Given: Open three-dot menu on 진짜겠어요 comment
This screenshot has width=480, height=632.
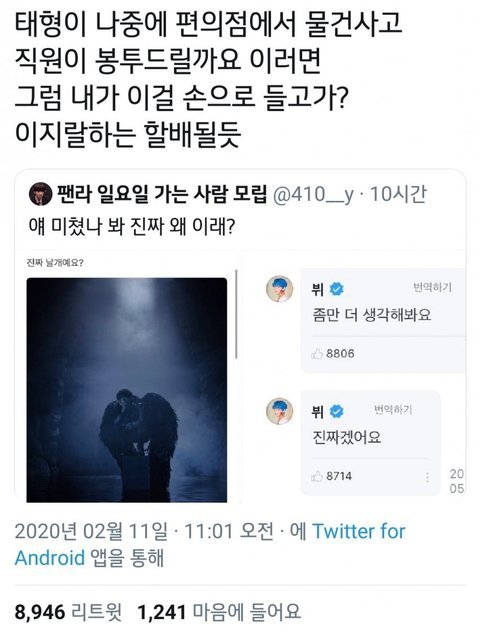Looking at the screenshot, I should click(427, 478).
